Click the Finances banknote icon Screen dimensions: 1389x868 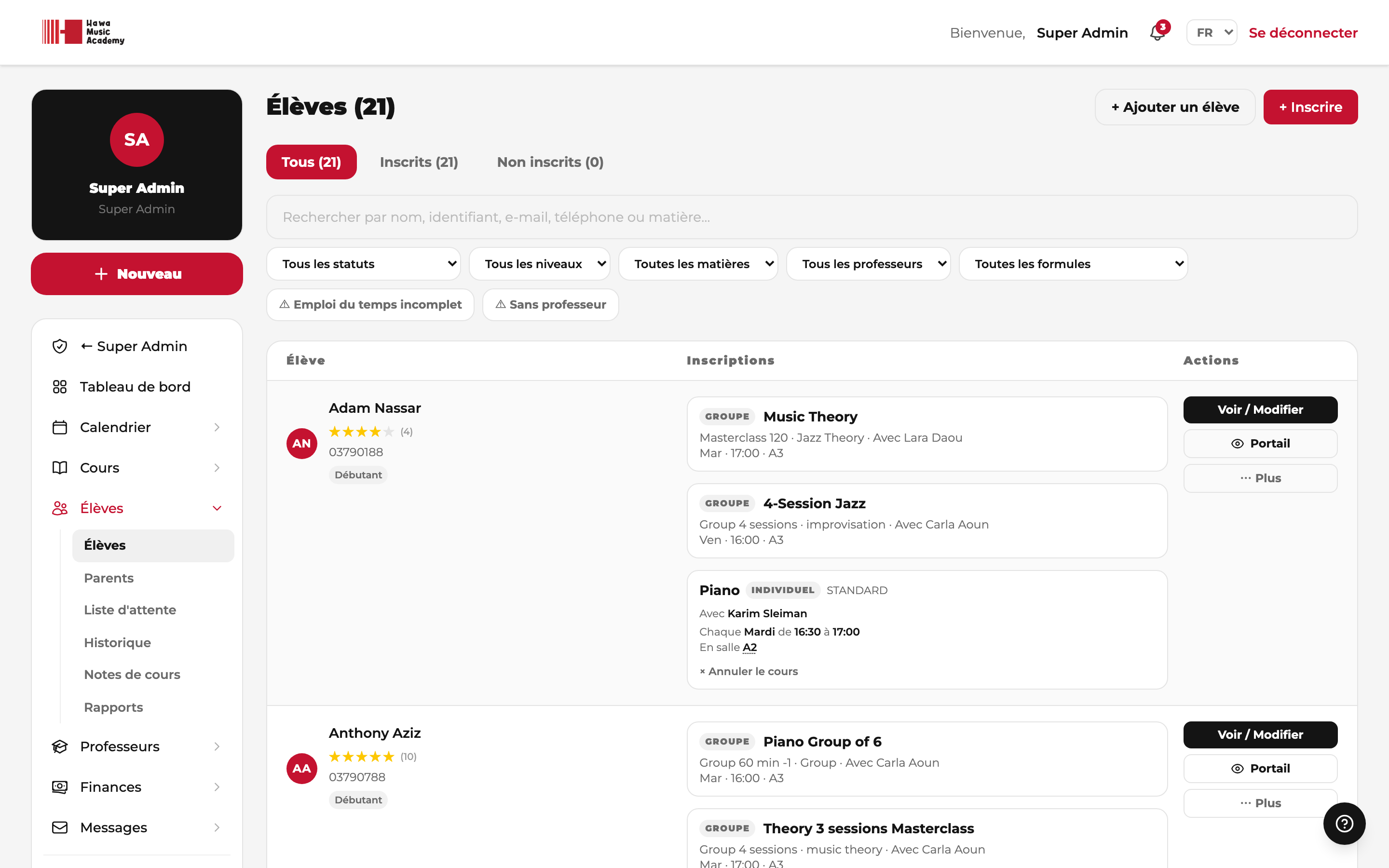(60, 787)
